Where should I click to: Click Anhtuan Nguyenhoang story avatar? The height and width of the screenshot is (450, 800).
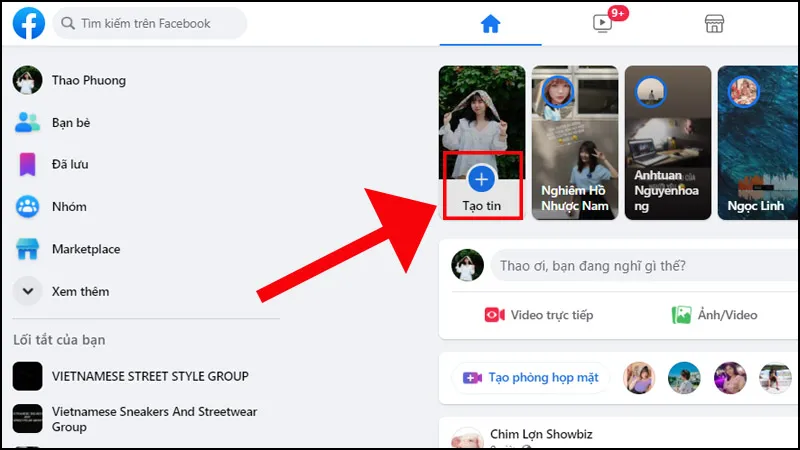tap(651, 92)
